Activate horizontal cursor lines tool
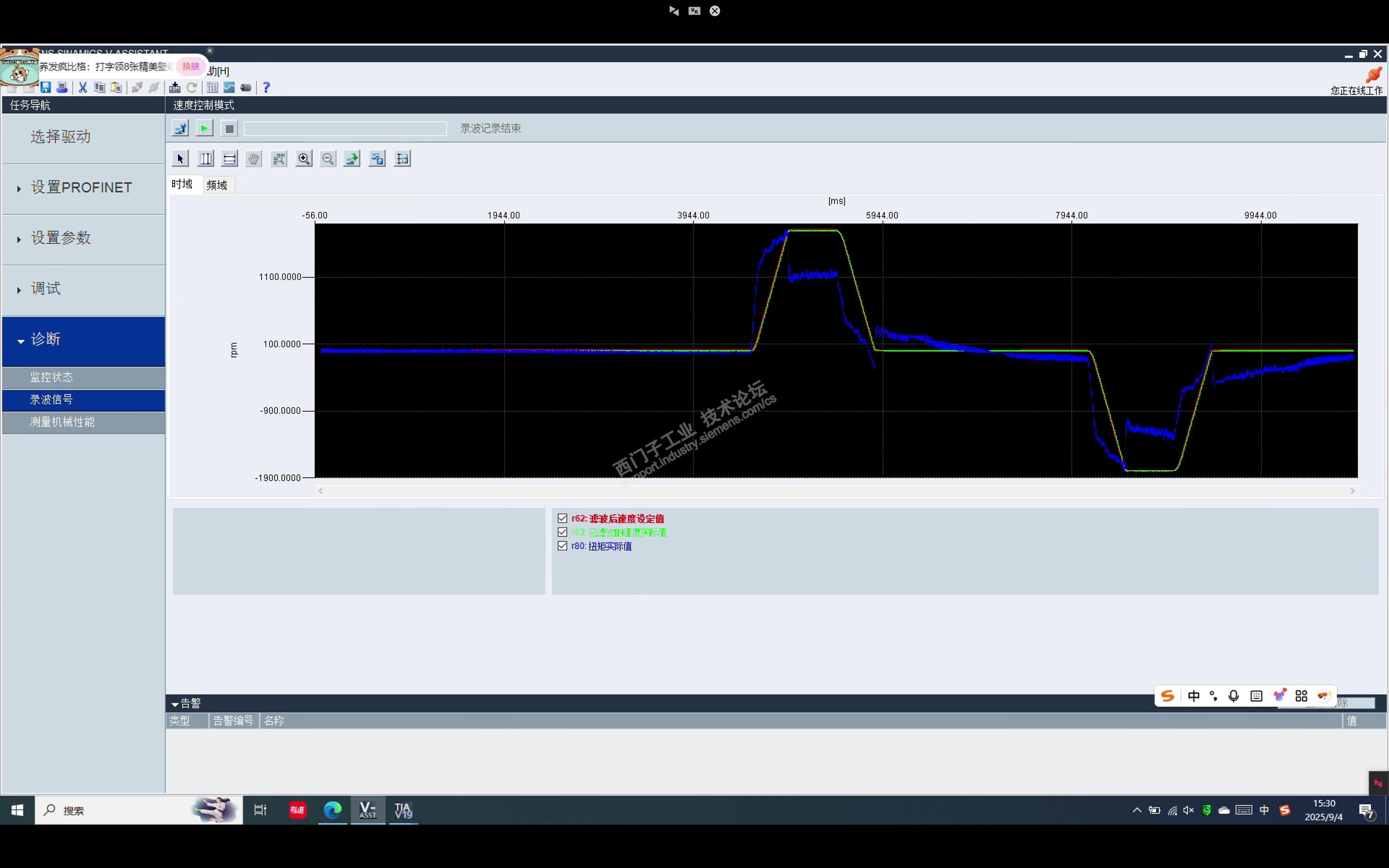 point(230,159)
